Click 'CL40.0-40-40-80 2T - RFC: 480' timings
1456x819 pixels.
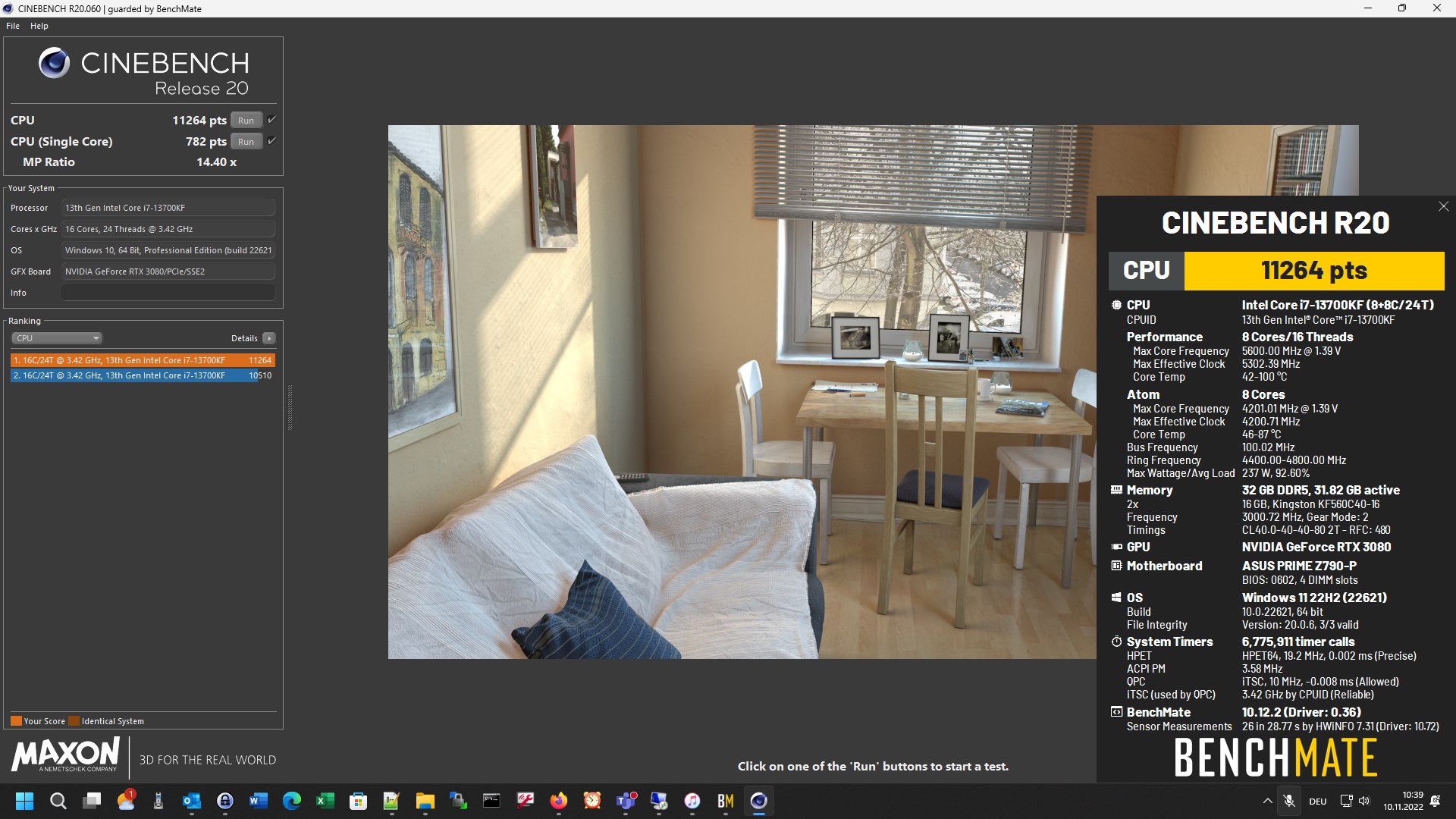tap(1316, 530)
